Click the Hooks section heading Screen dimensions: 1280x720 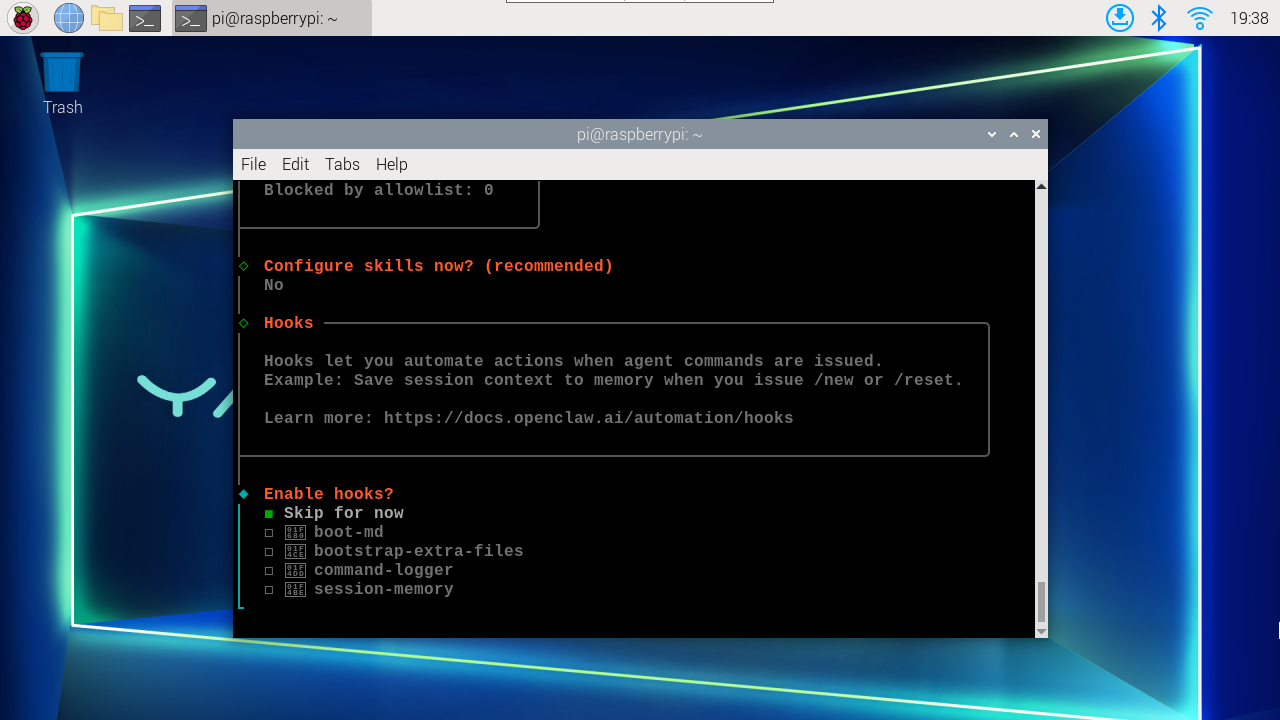tap(289, 323)
